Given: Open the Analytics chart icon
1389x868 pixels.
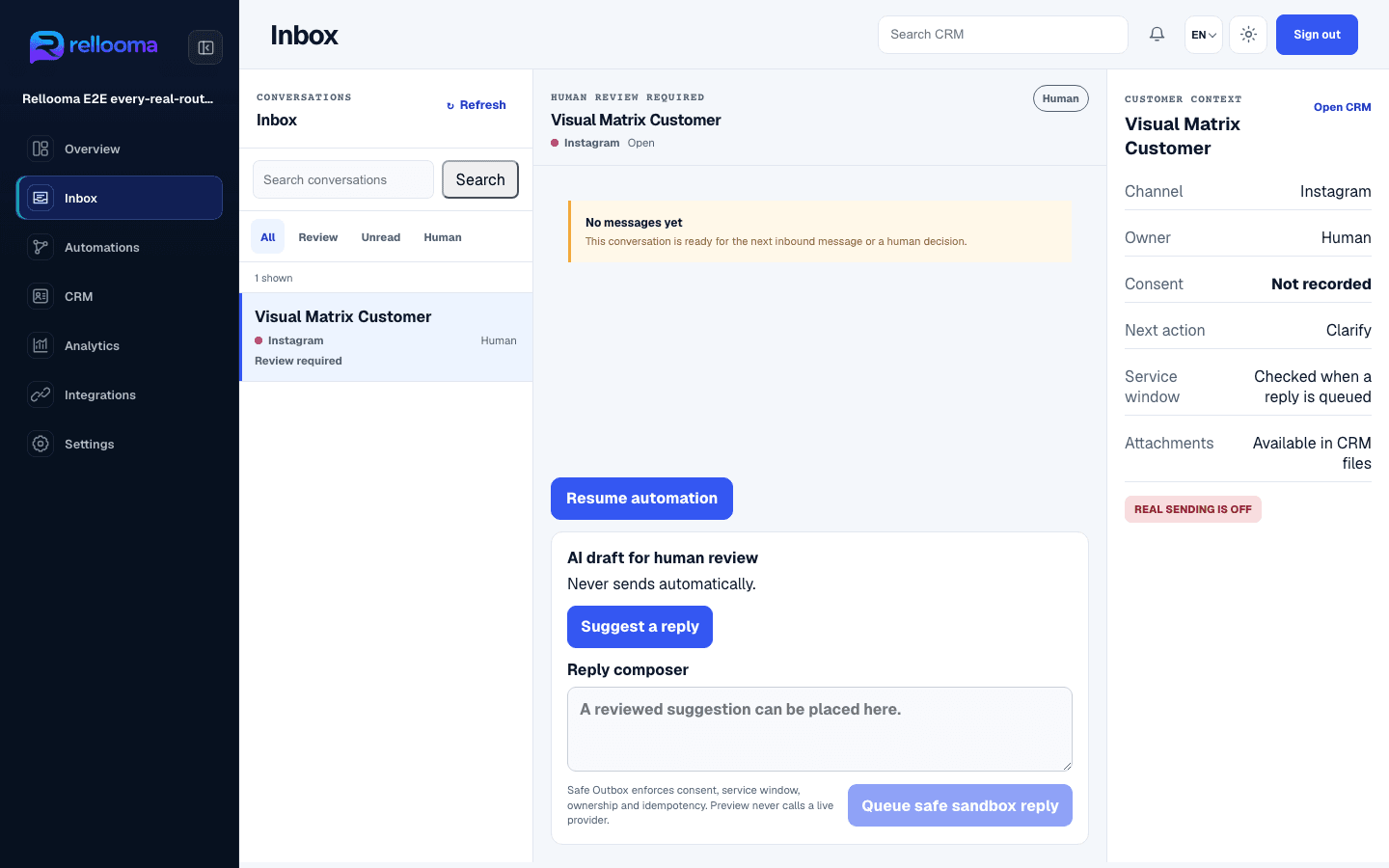Looking at the screenshot, I should tap(41, 345).
